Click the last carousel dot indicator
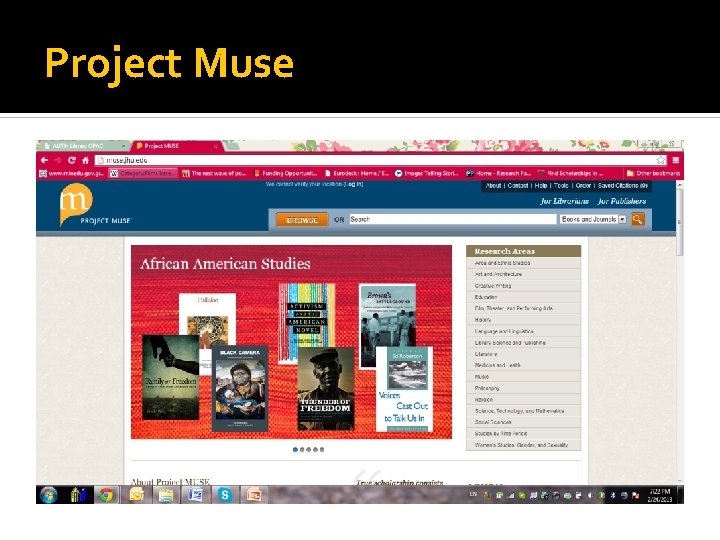Viewport: 720px width, 540px height. click(322, 450)
